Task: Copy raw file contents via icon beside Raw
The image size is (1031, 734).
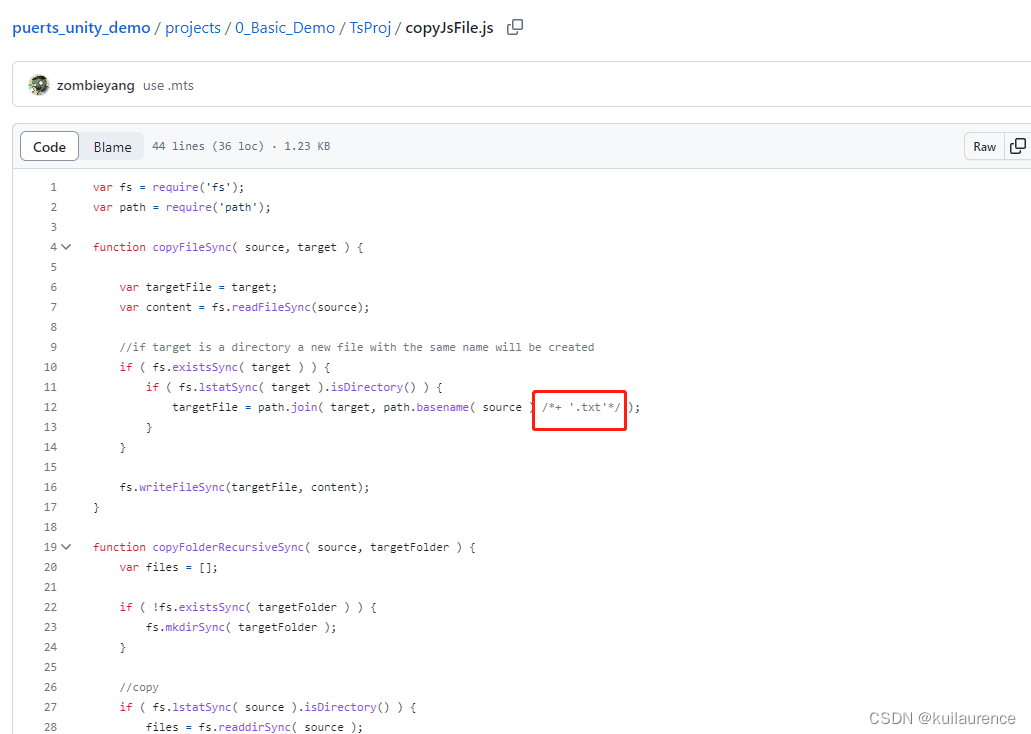Action: (x=1019, y=146)
